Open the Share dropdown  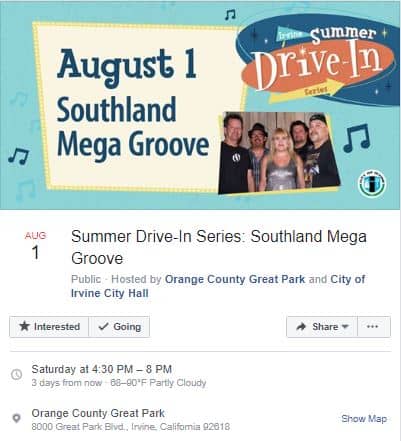pyautogui.click(x=322, y=327)
